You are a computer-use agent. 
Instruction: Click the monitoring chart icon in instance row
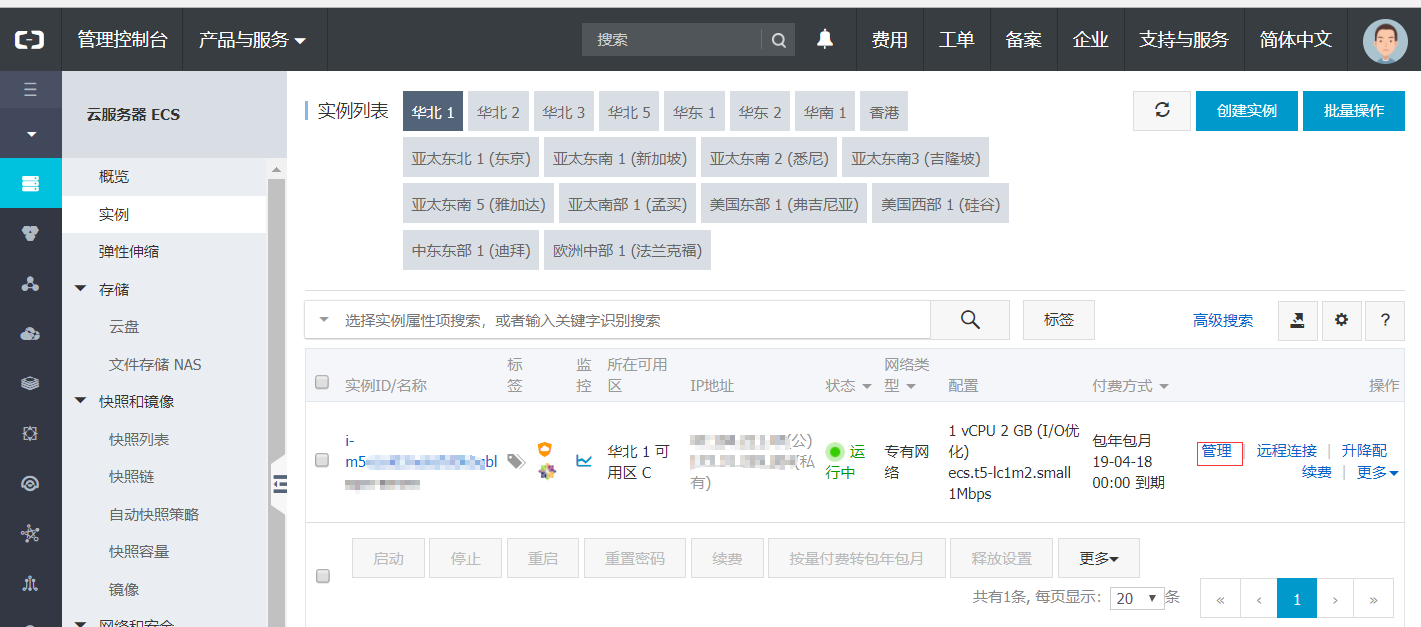pyautogui.click(x=584, y=461)
